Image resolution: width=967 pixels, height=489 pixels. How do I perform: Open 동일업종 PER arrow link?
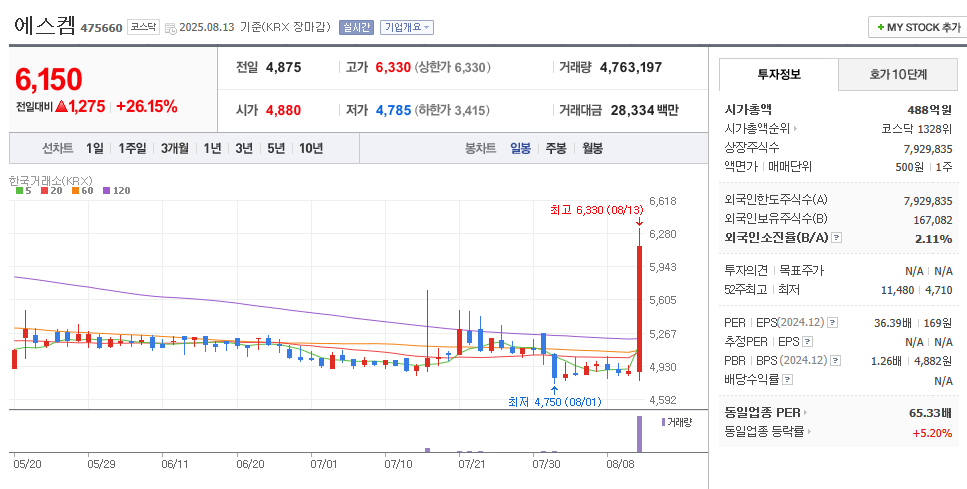pyautogui.click(x=805, y=413)
